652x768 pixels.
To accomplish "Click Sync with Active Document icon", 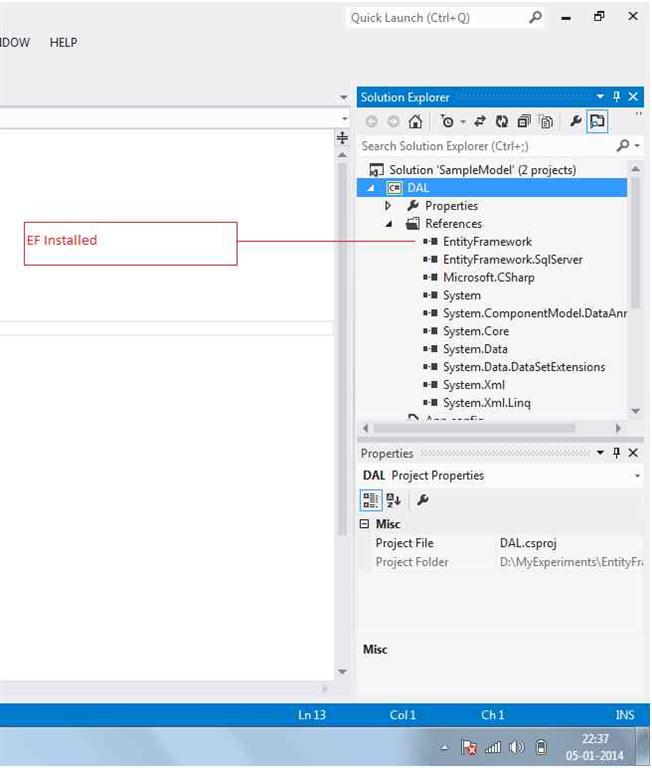I will 480,121.
